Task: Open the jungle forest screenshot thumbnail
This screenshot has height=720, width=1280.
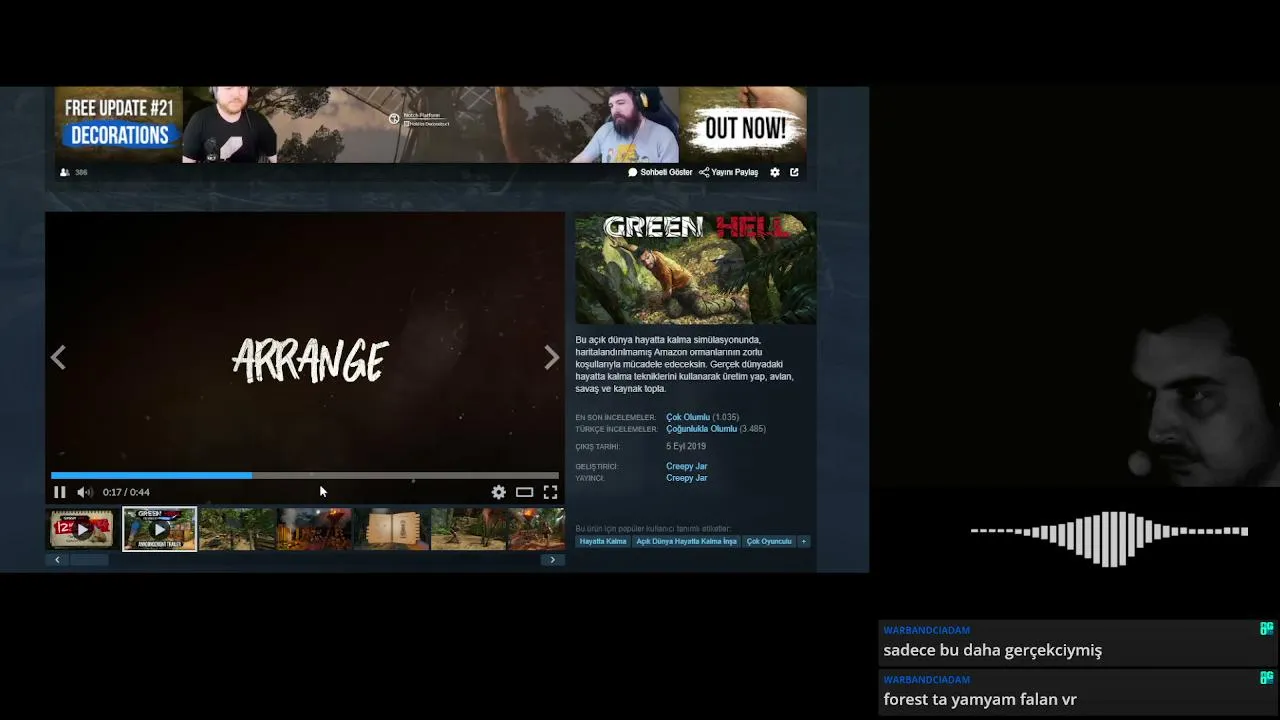Action: pyautogui.click(x=237, y=529)
